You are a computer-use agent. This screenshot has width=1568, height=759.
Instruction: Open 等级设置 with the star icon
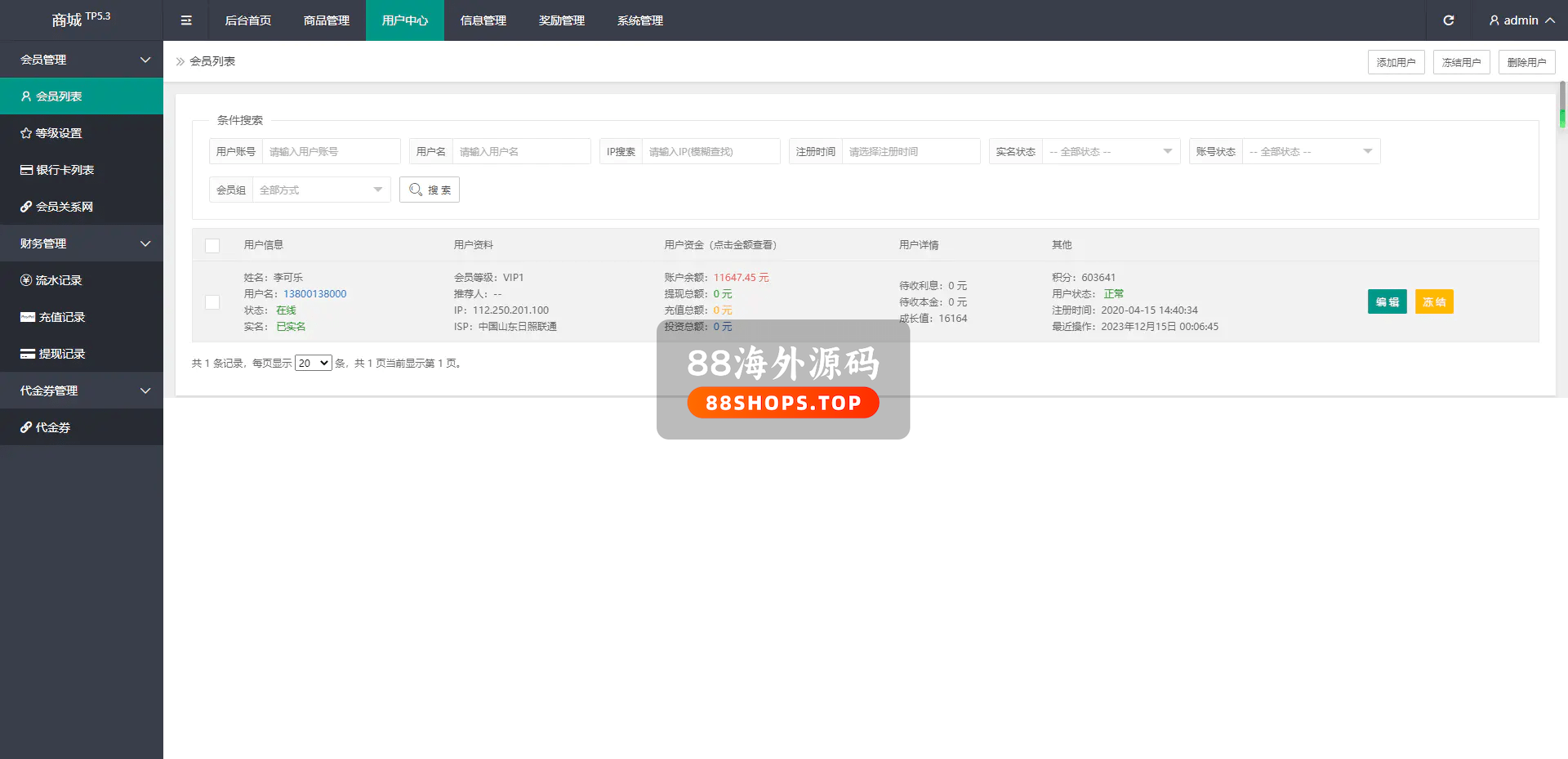click(57, 133)
